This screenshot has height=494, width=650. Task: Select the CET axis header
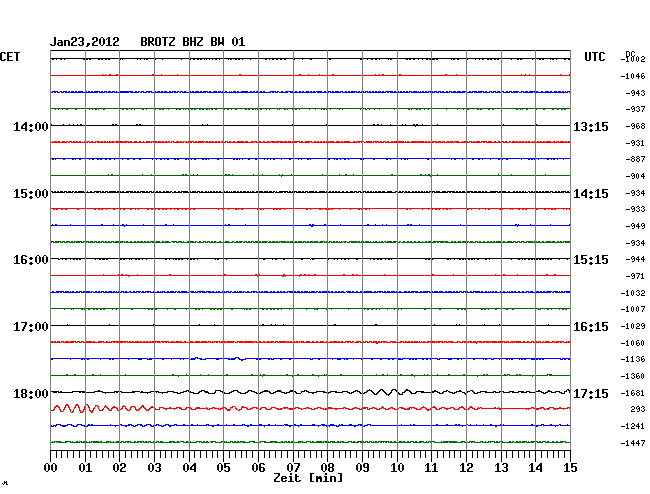click(x=11, y=57)
